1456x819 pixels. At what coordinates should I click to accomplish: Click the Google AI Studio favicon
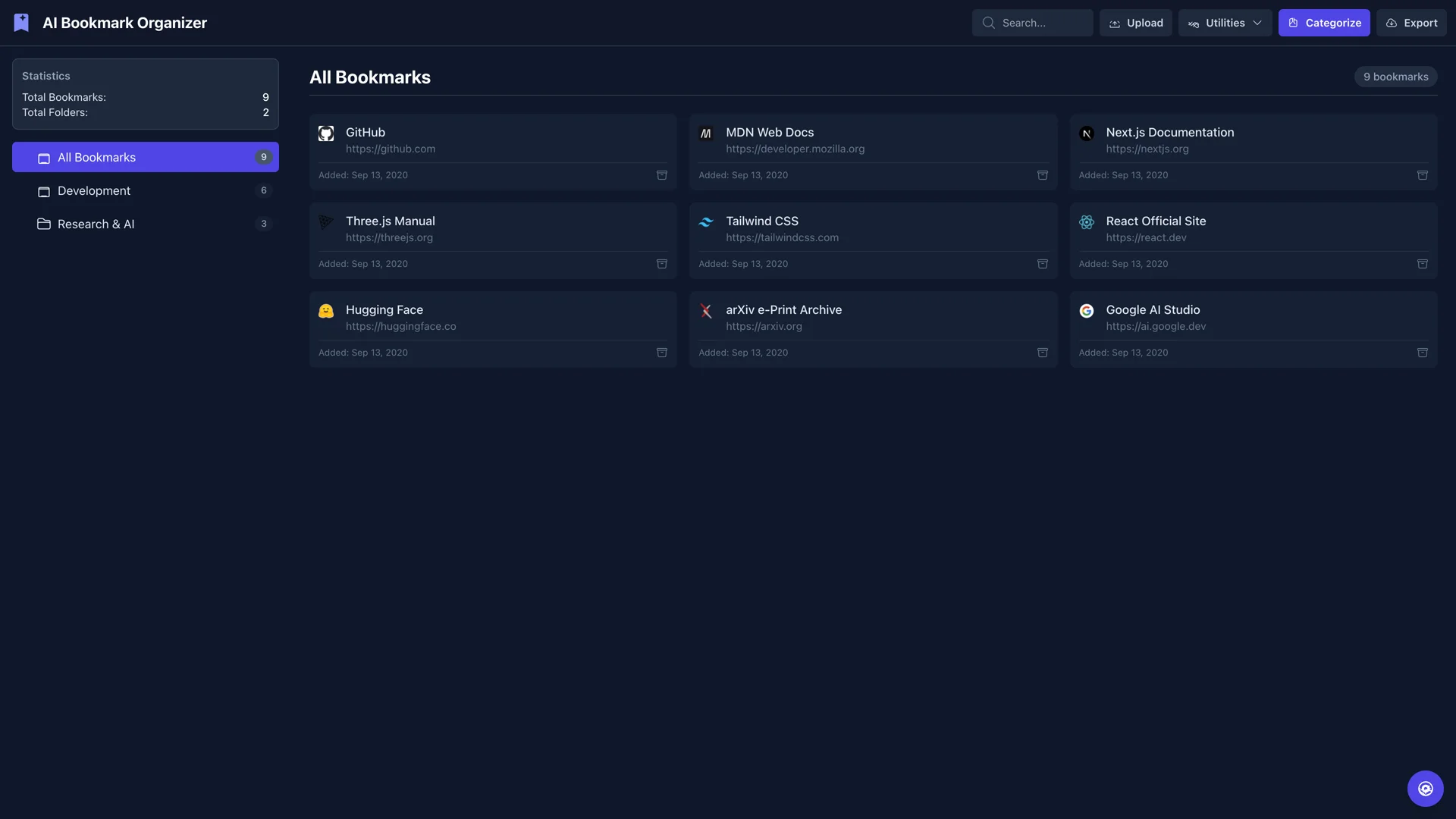tap(1087, 311)
